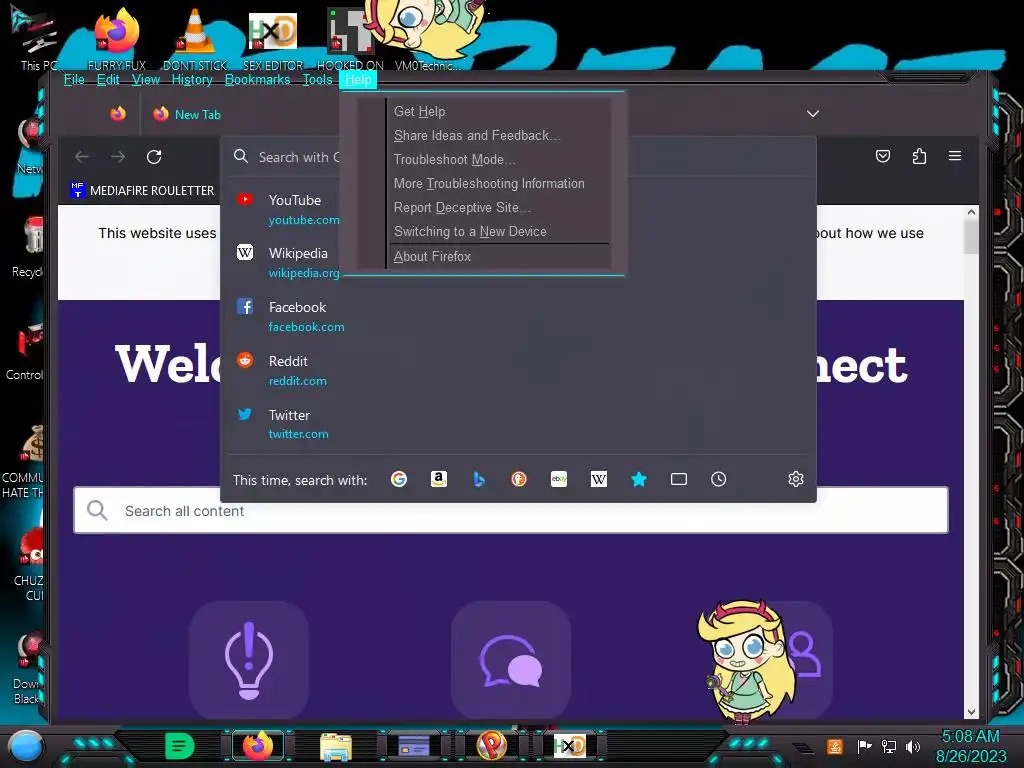
Task: Choose Switching to a New Device
Action: coord(500,232)
